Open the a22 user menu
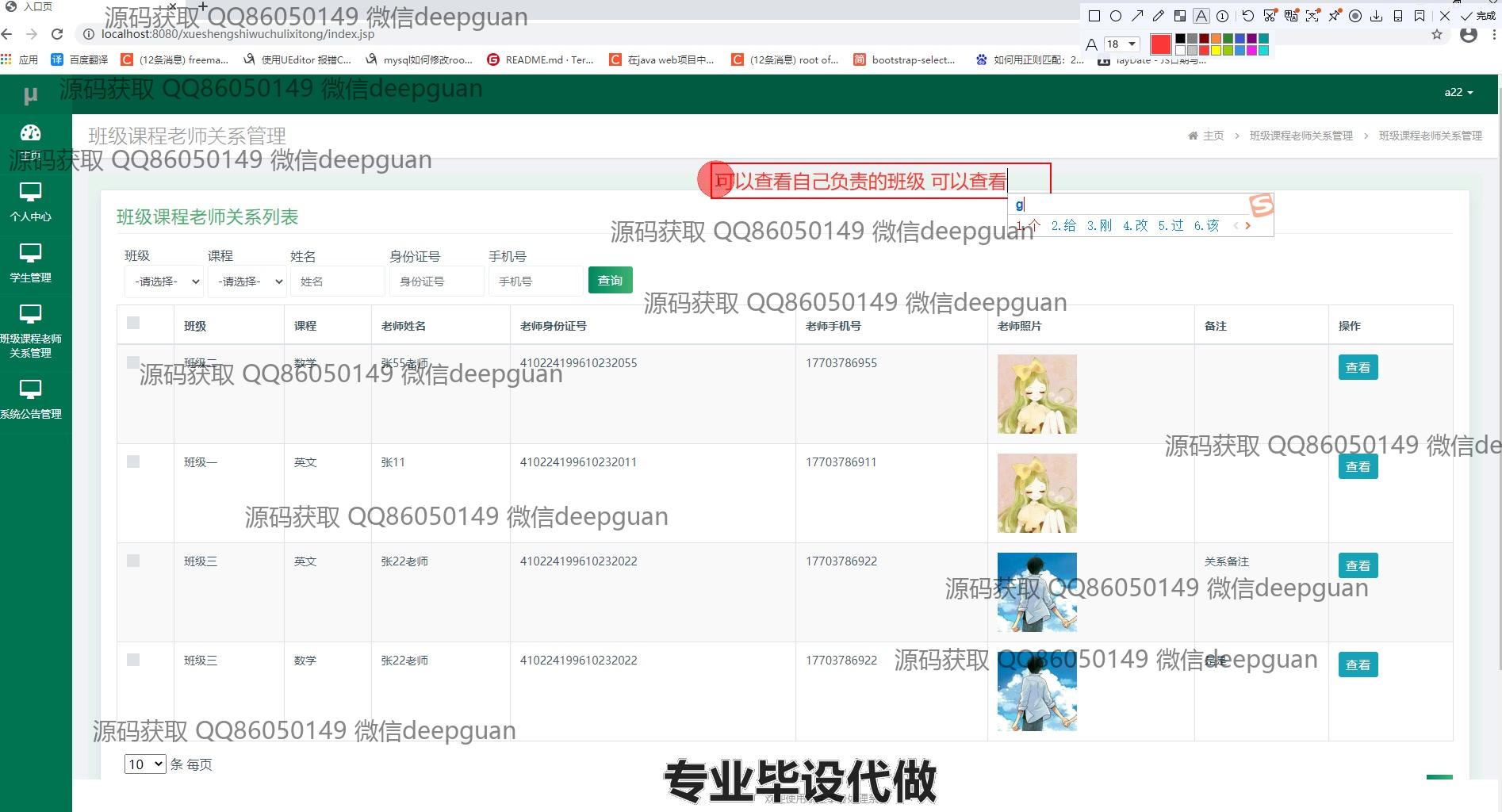This screenshot has width=1502, height=812. pos(1458,92)
